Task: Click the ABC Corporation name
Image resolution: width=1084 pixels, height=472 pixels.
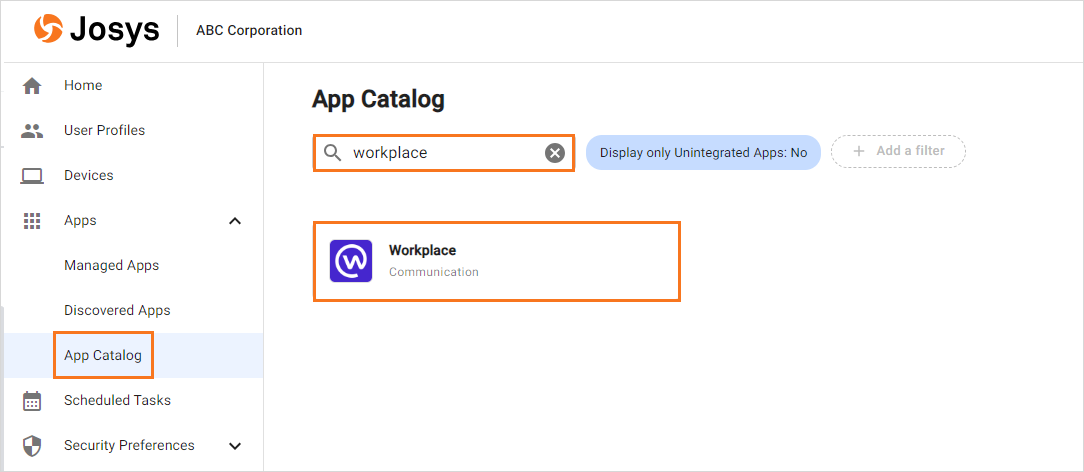Action: coord(249,30)
